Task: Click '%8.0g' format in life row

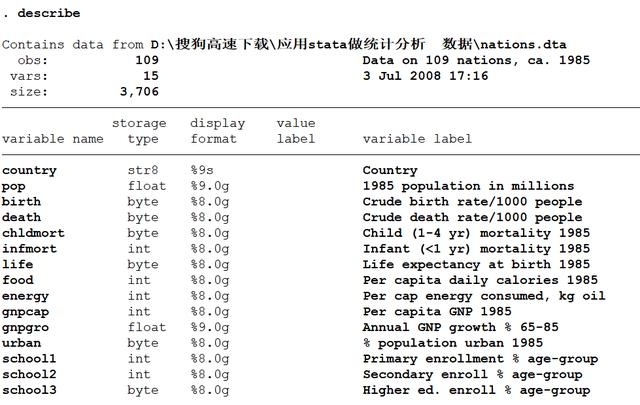Action: click(x=210, y=265)
